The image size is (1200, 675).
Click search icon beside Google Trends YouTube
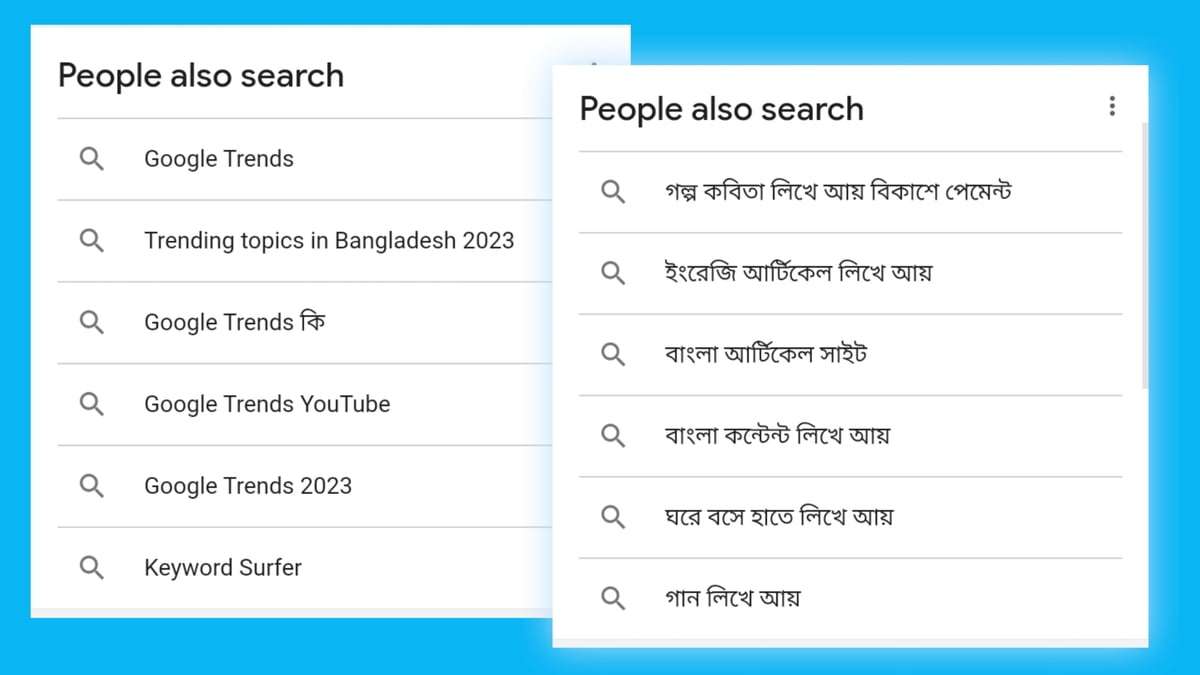pos(91,404)
